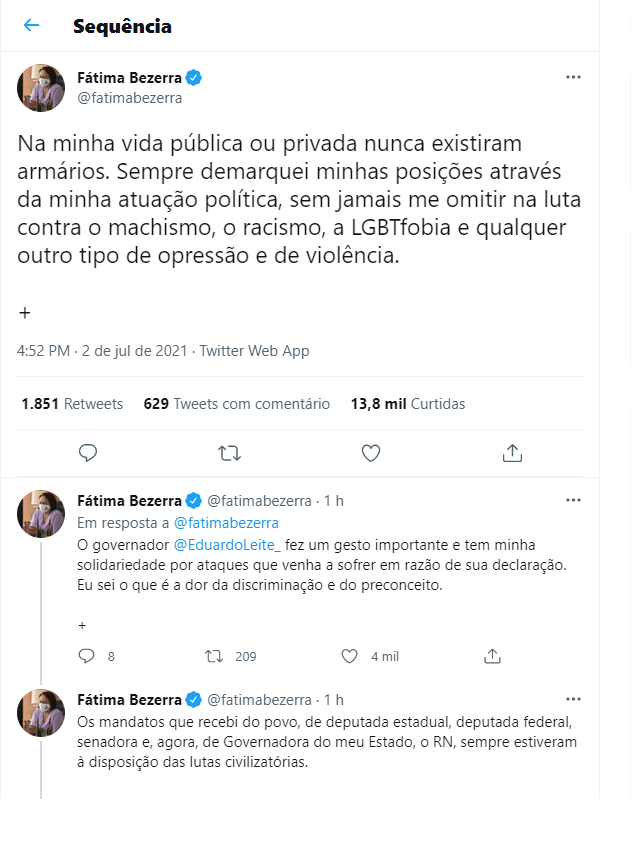Reply to the Eduardo Leite tweet
636x867 pixels.
pos(87,656)
